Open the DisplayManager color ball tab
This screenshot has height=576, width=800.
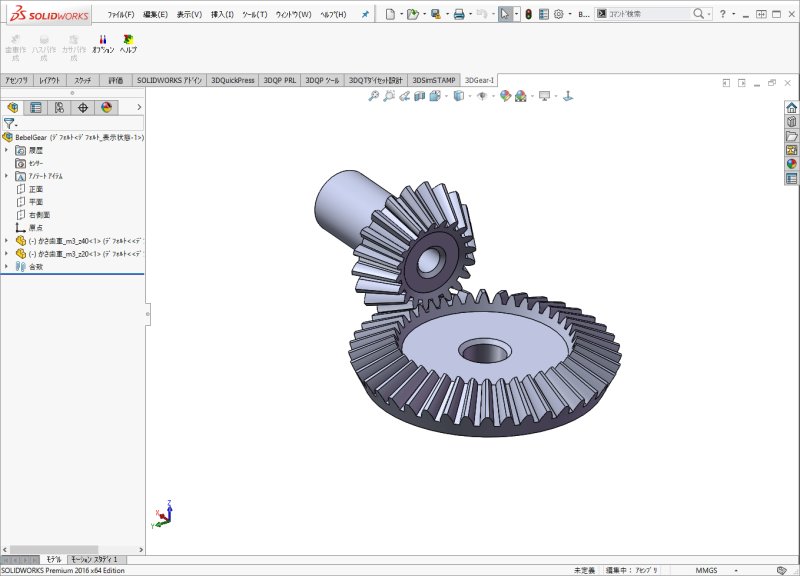(106, 107)
